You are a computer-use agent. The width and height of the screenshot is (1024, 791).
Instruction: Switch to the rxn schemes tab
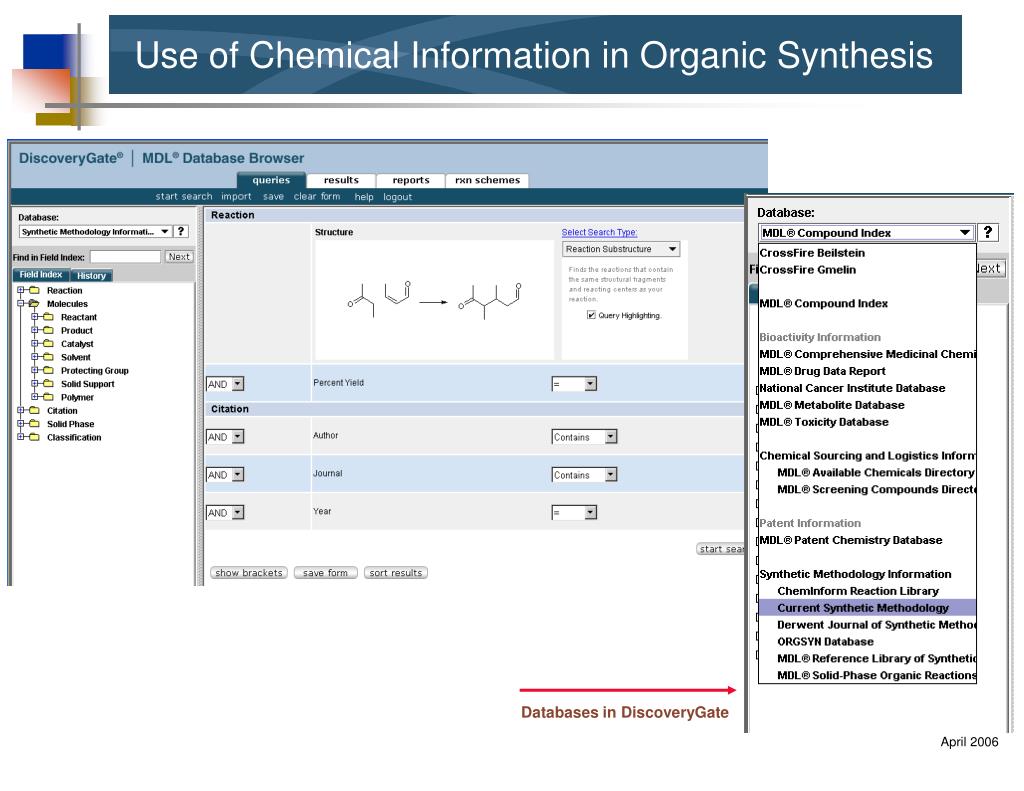[487, 180]
